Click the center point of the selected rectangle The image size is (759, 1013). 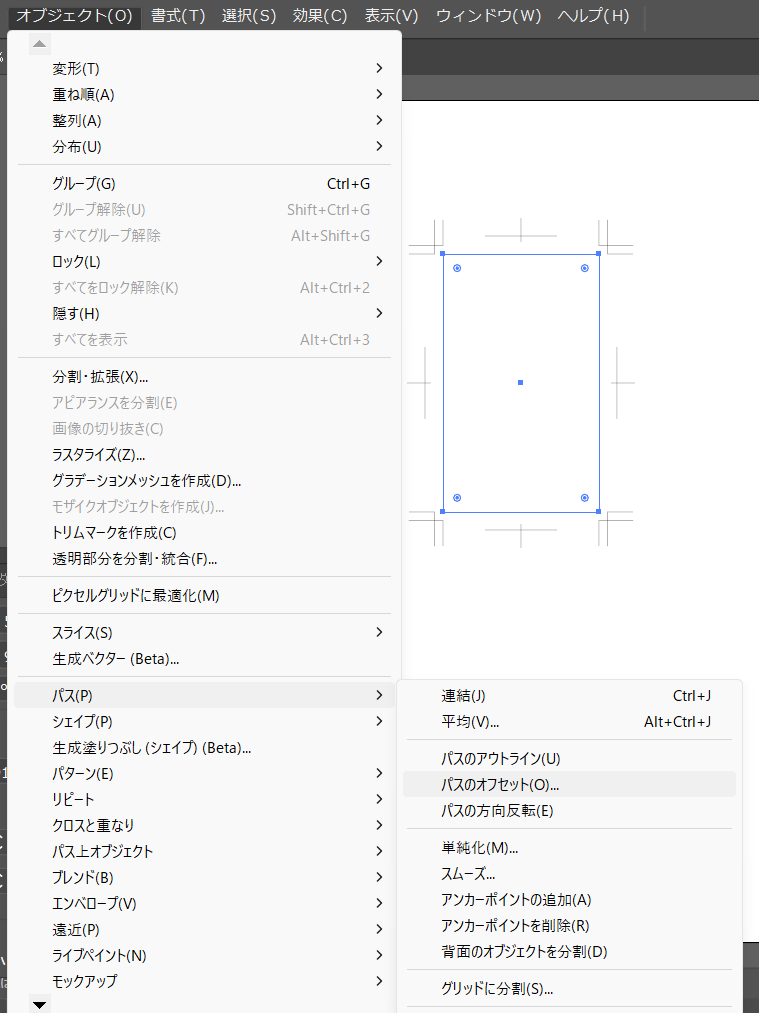pos(521,382)
